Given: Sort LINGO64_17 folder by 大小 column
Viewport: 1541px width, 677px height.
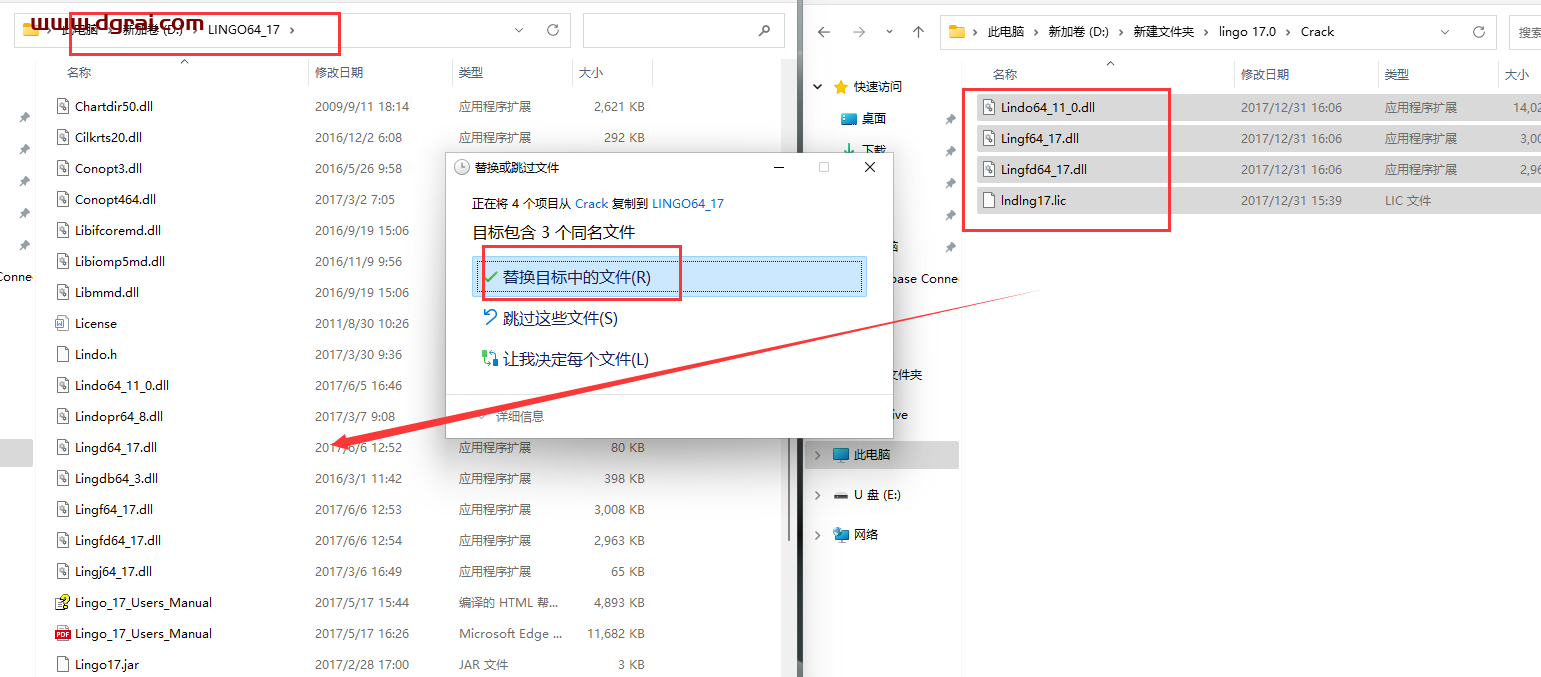Looking at the screenshot, I should (590, 73).
